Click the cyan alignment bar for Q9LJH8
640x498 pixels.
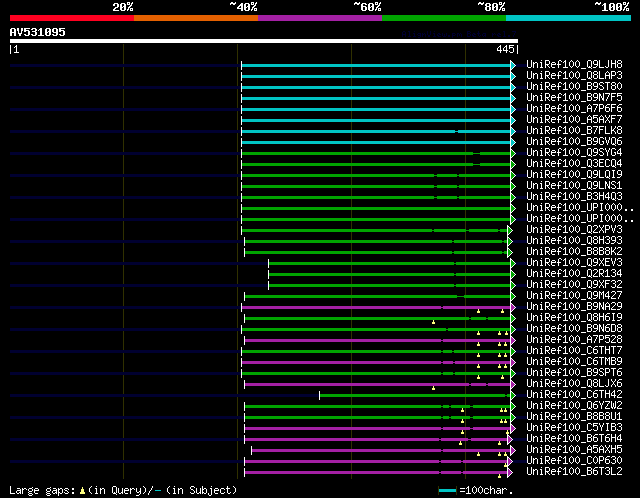click(376, 65)
